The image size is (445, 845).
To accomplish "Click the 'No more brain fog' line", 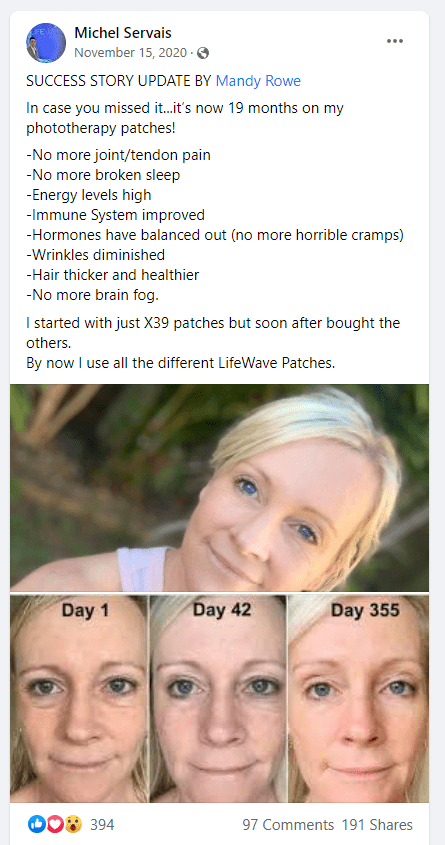I will point(93,295).
